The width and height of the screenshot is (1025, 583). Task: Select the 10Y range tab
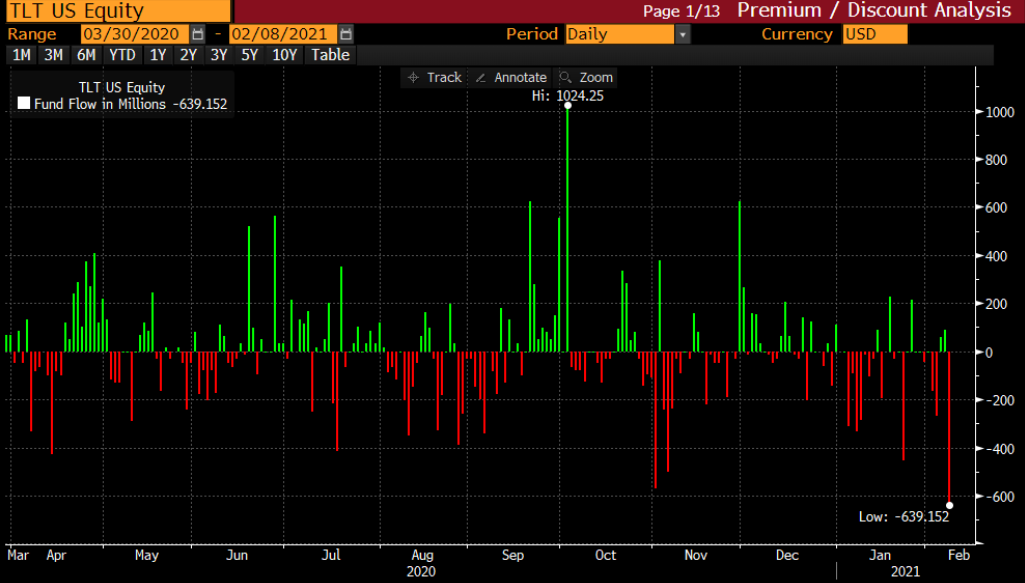[284, 55]
